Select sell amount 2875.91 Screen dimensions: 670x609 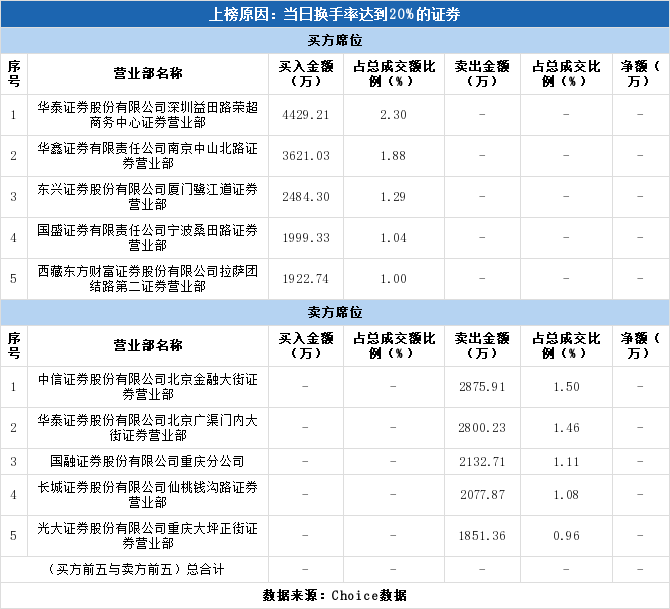pos(482,387)
